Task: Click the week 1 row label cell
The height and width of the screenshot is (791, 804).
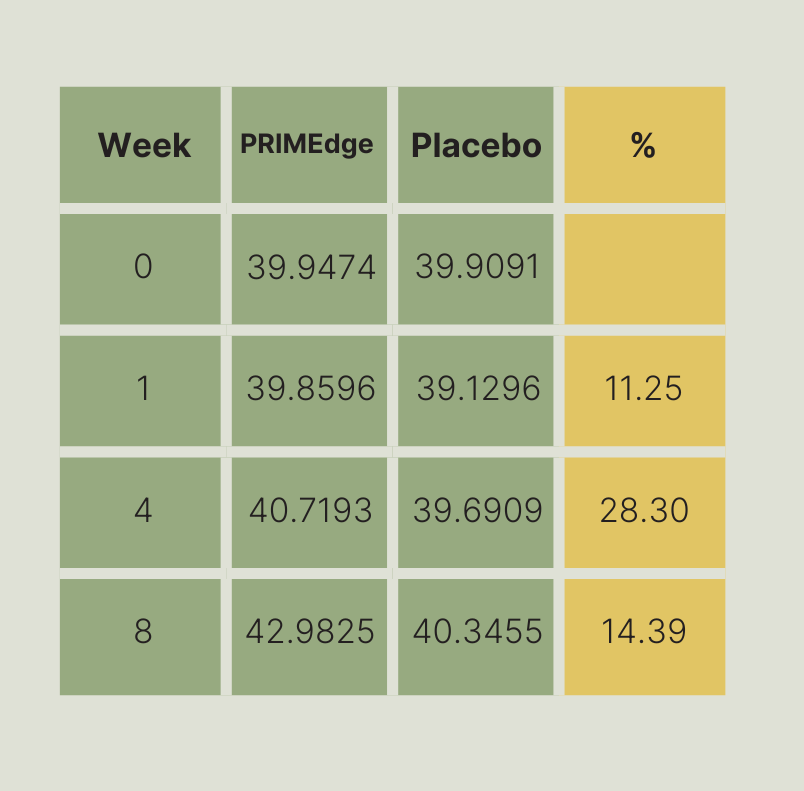Action: coord(141,390)
